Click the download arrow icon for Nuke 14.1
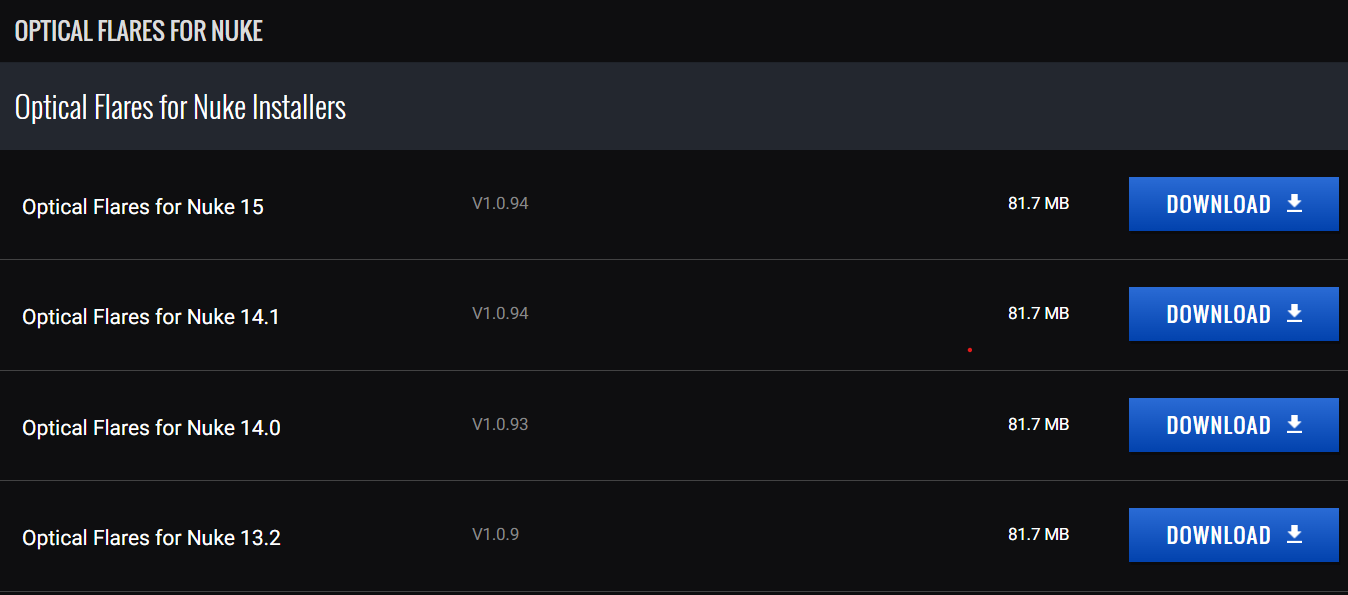This screenshot has width=1348, height=595. [1294, 314]
